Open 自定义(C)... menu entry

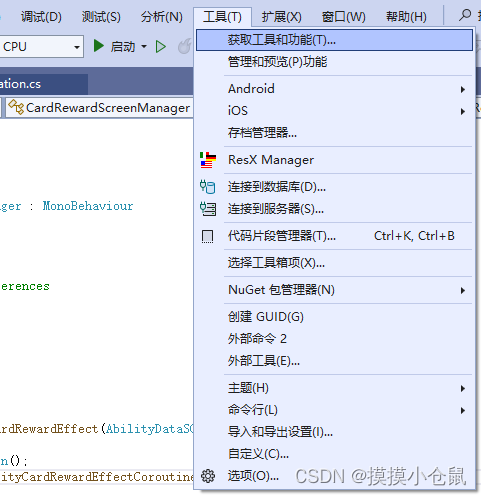coord(334,454)
